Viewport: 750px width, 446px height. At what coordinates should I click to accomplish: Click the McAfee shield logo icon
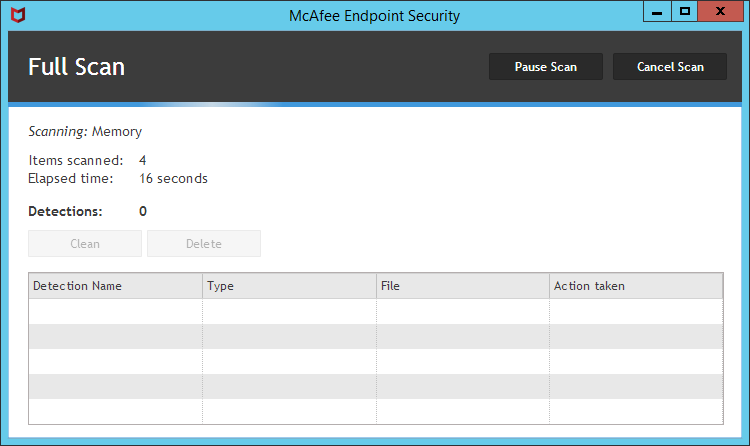tap(18, 15)
